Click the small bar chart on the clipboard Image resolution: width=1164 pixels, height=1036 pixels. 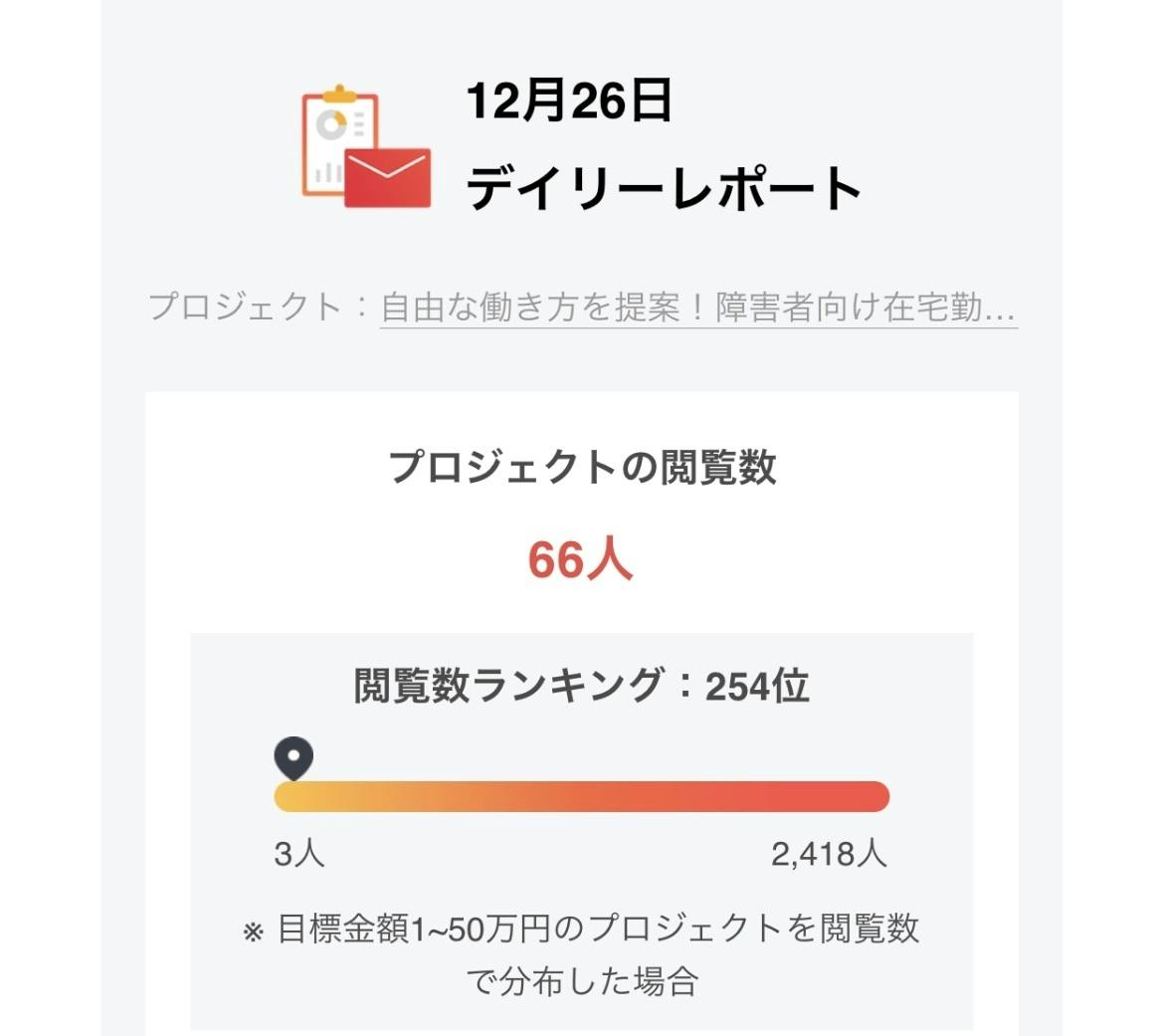pyautogui.click(x=328, y=173)
